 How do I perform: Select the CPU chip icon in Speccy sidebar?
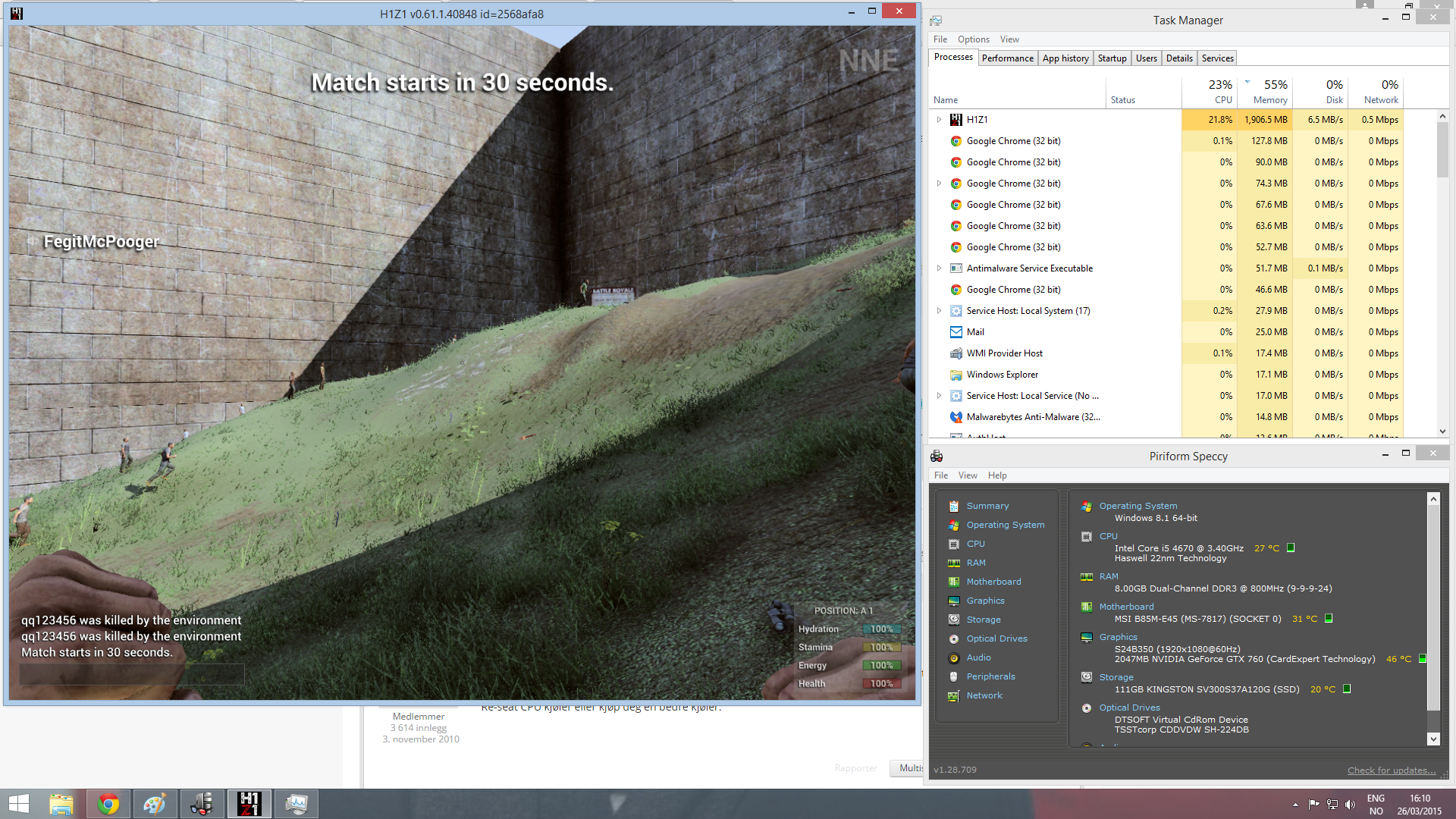pyautogui.click(x=954, y=544)
